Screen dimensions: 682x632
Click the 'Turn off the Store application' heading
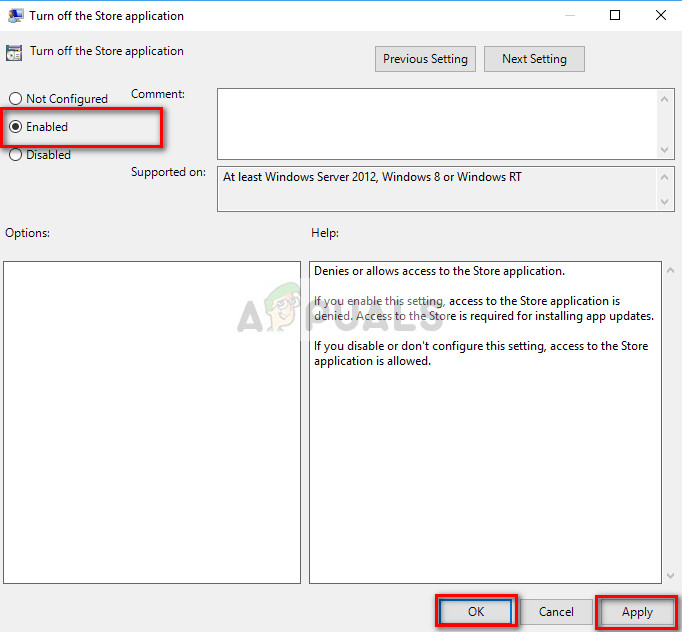107,51
